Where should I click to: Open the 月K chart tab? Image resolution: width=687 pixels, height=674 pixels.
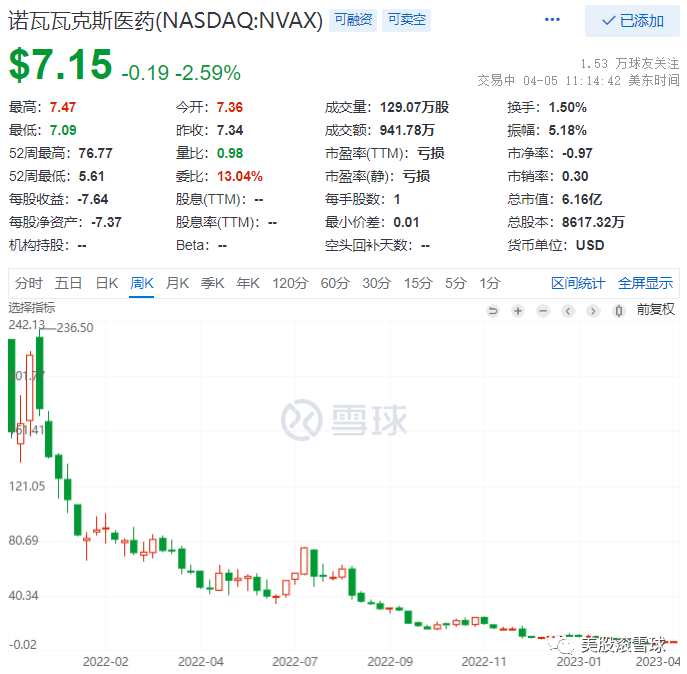(177, 283)
